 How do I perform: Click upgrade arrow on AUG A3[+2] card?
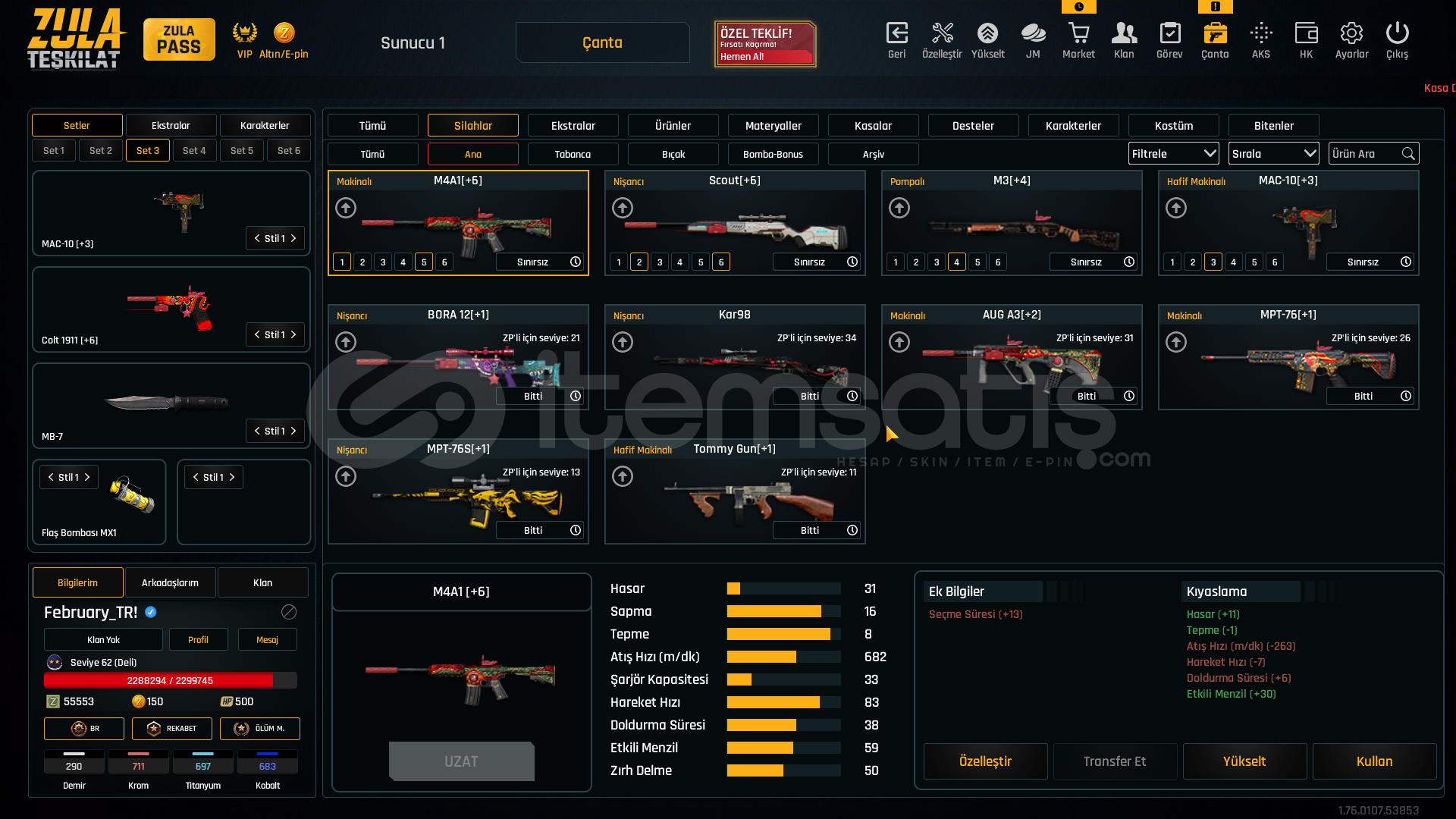tap(899, 342)
